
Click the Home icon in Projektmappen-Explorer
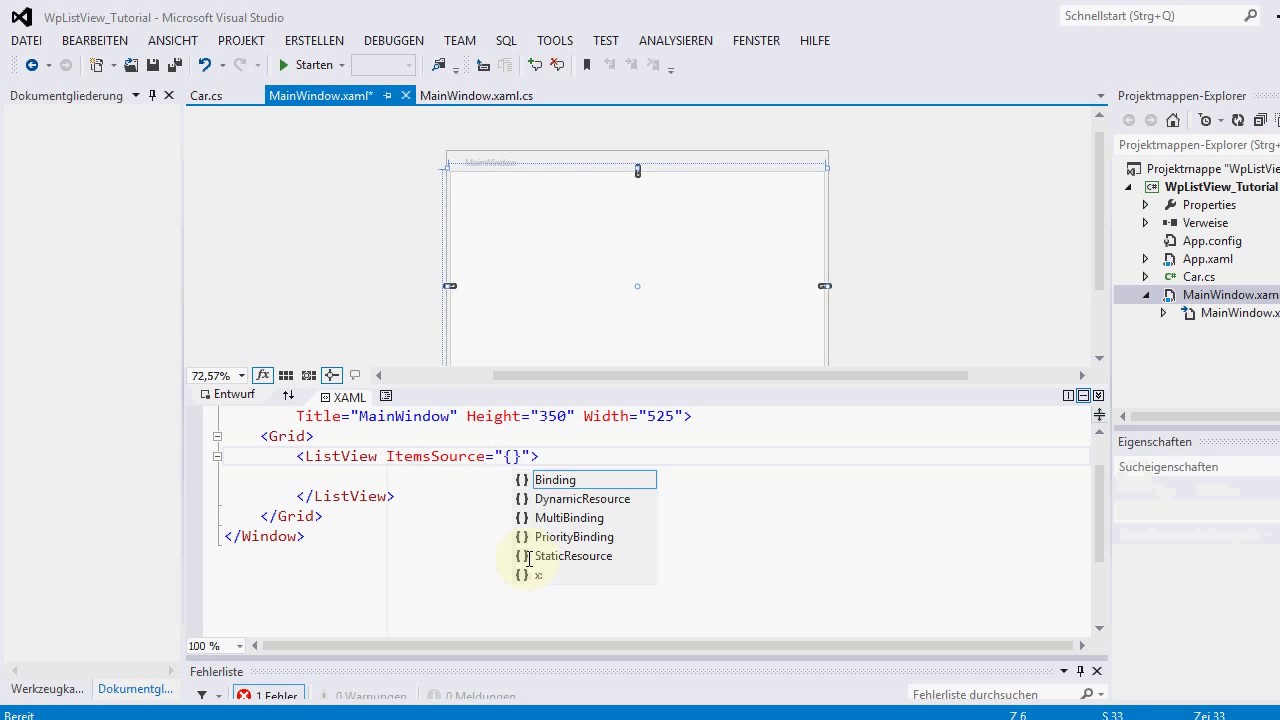click(1173, 120)
